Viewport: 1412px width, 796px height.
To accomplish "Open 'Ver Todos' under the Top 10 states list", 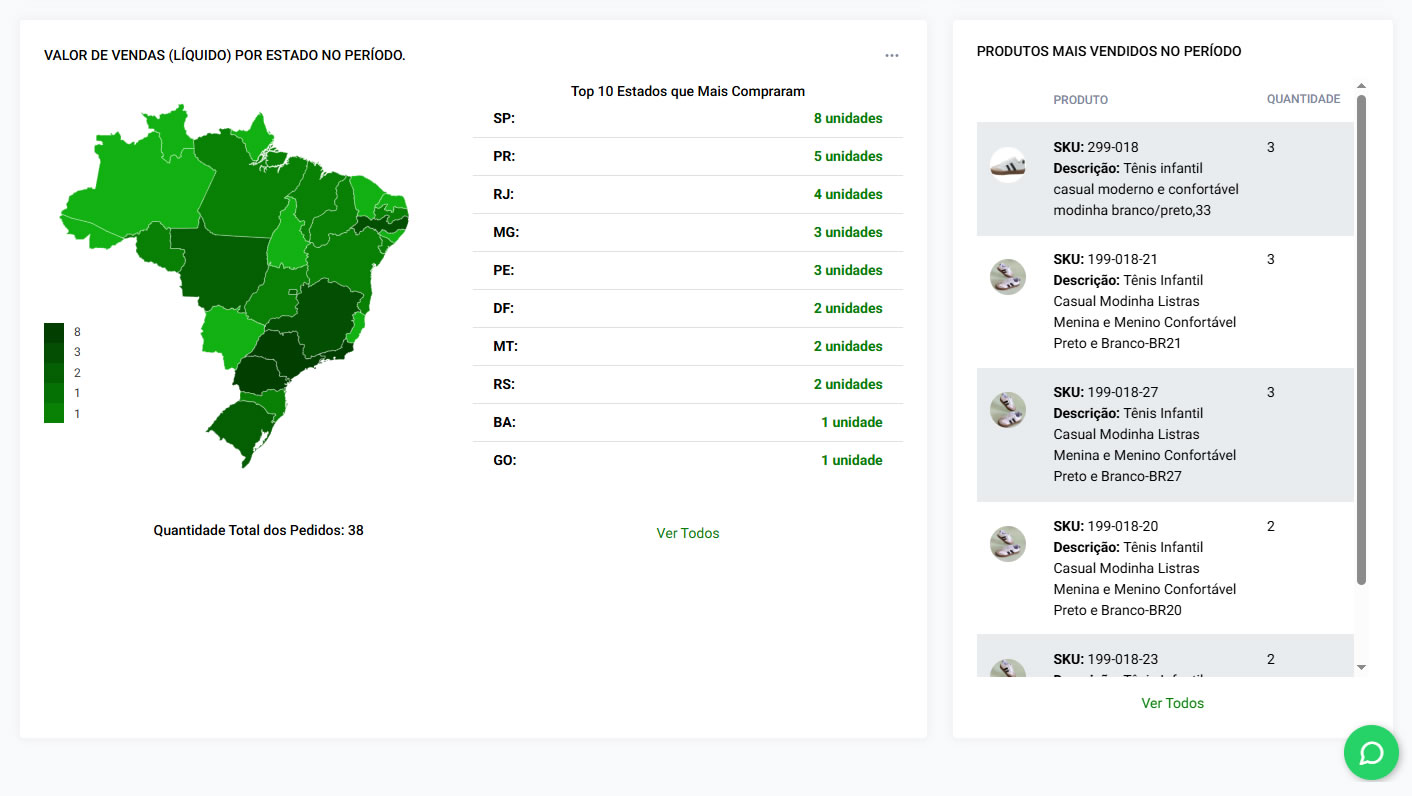I will point(687,533).
